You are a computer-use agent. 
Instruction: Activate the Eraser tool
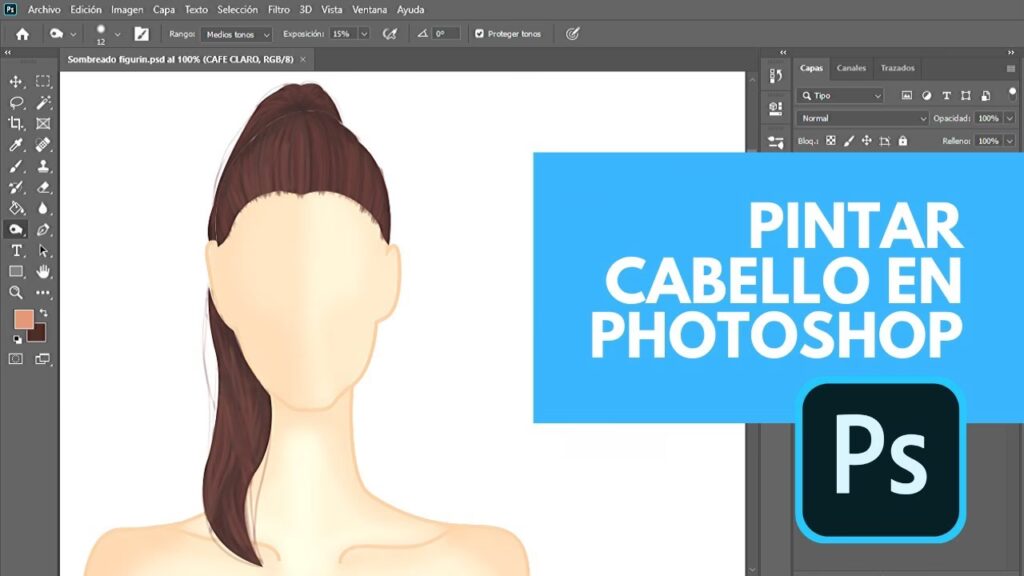(x=43, y=187)
